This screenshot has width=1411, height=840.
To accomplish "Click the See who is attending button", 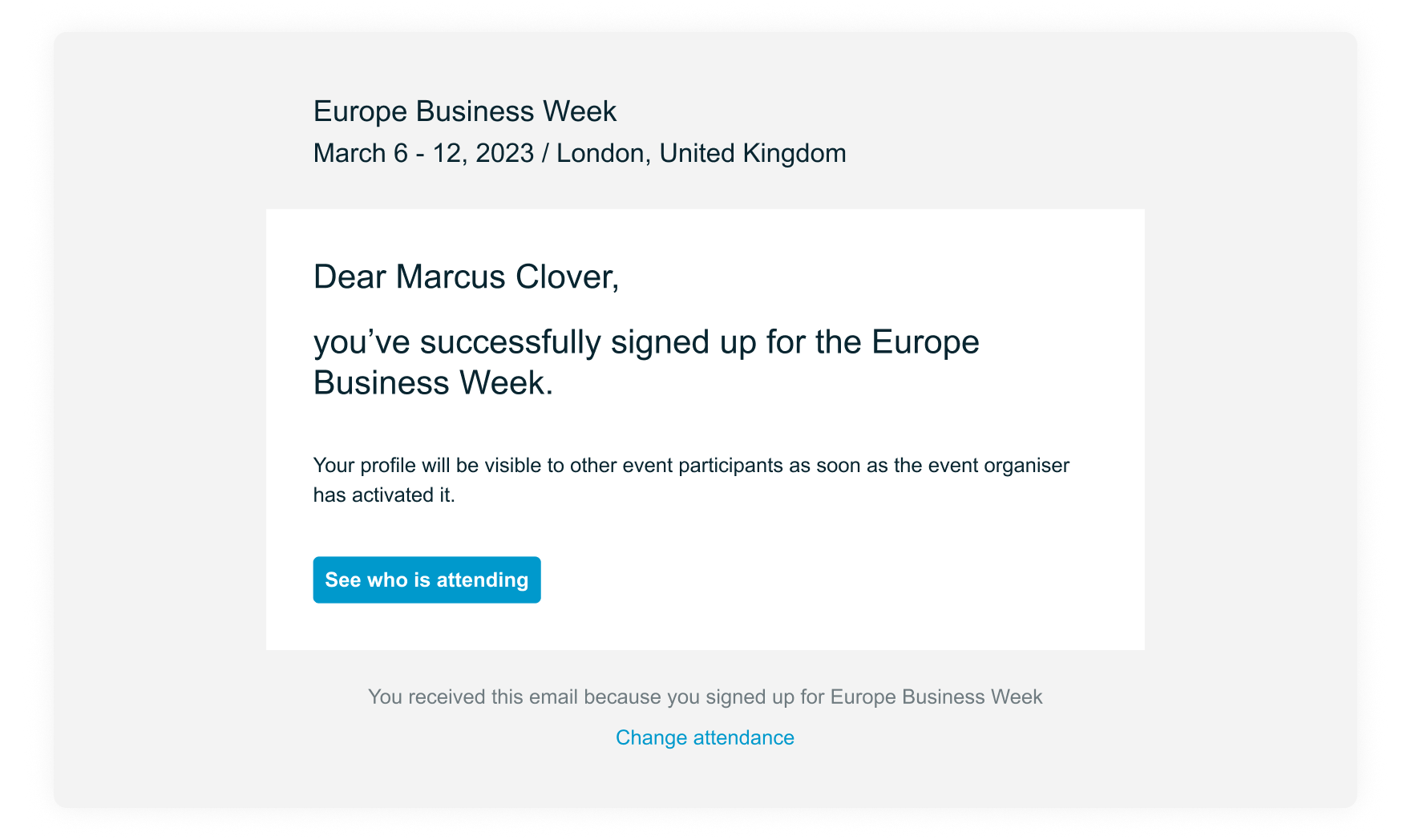I will click(427, 580).
